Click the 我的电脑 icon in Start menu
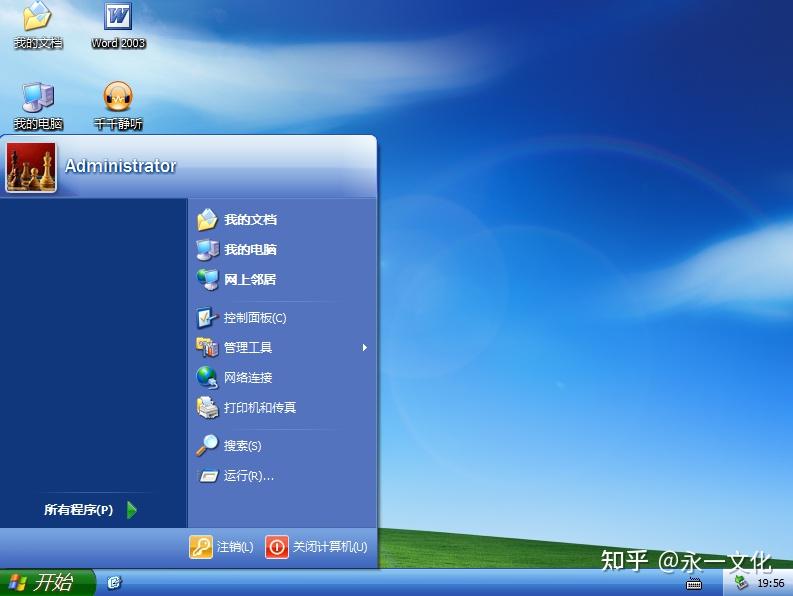 point(207,249)
